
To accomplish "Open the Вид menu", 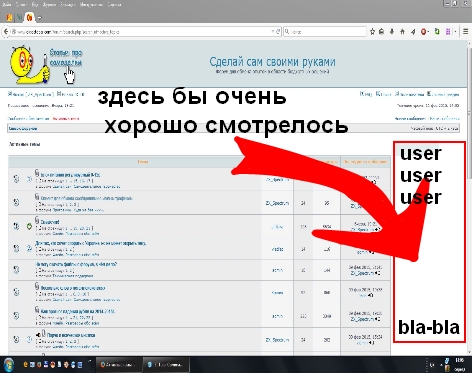I will click(35, 5).
